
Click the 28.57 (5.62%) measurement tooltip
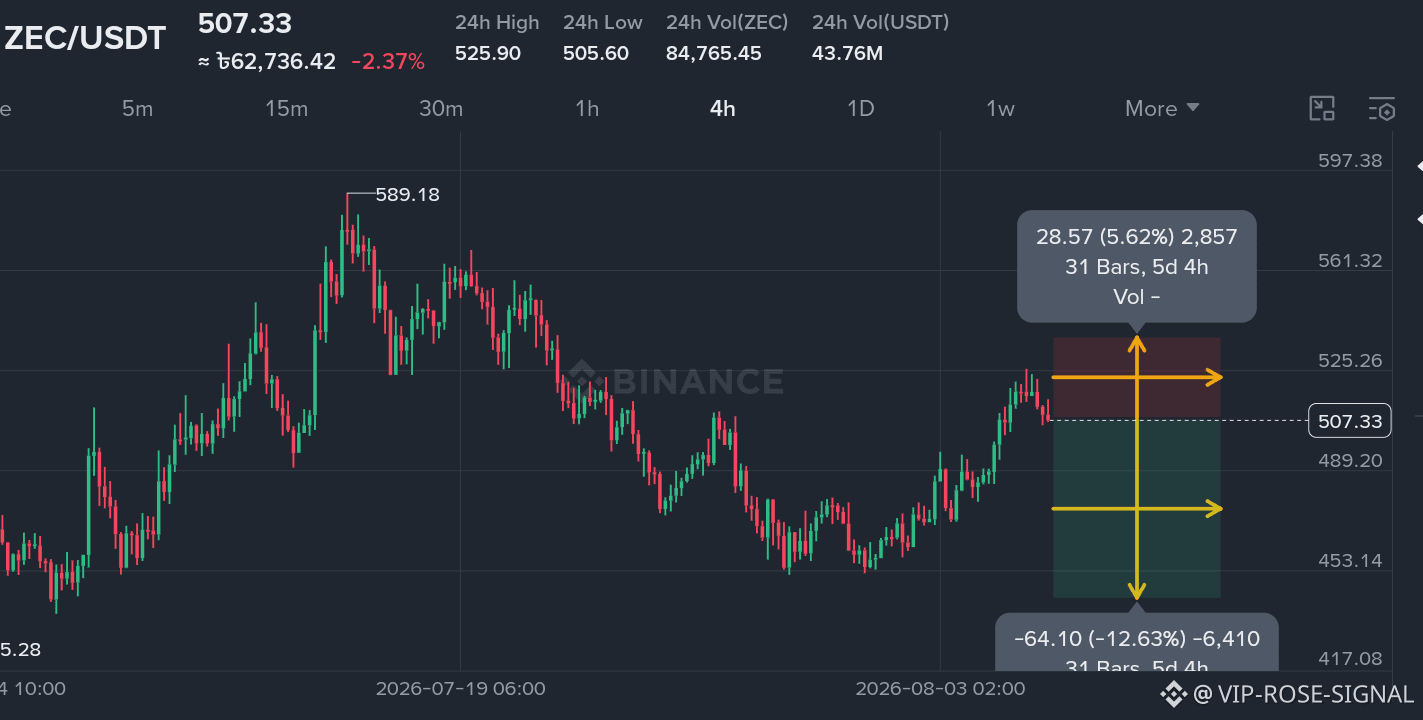(x=1137, y=266)
